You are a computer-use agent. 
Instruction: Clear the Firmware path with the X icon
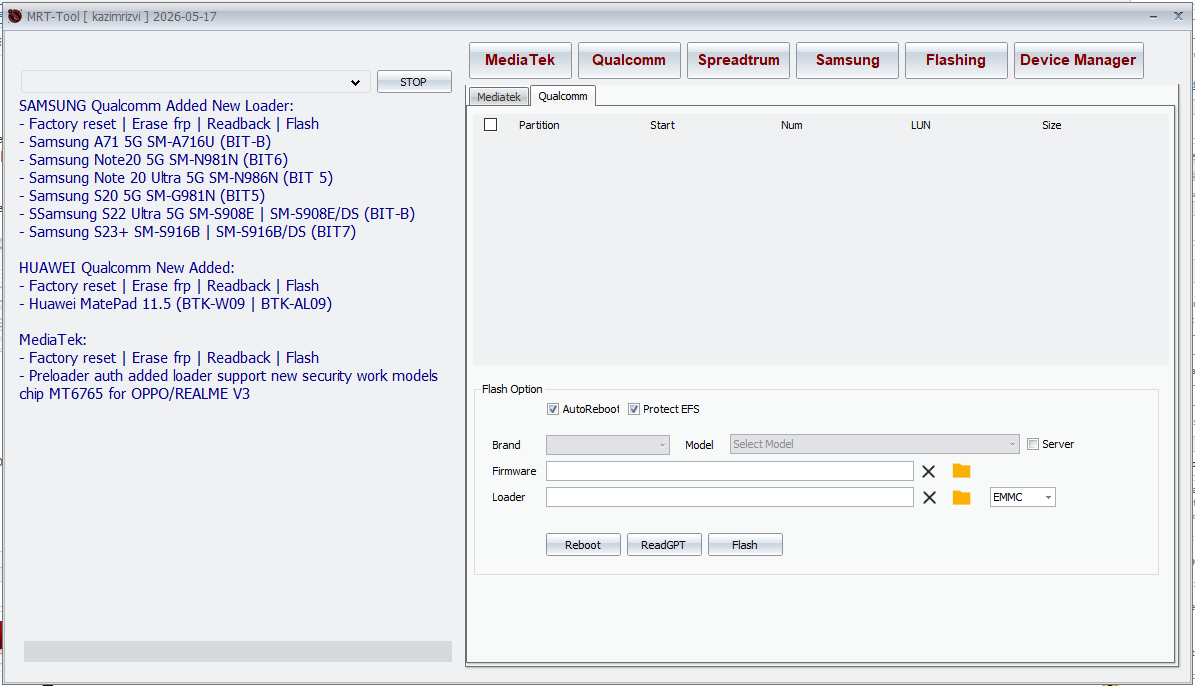point(928,472)
